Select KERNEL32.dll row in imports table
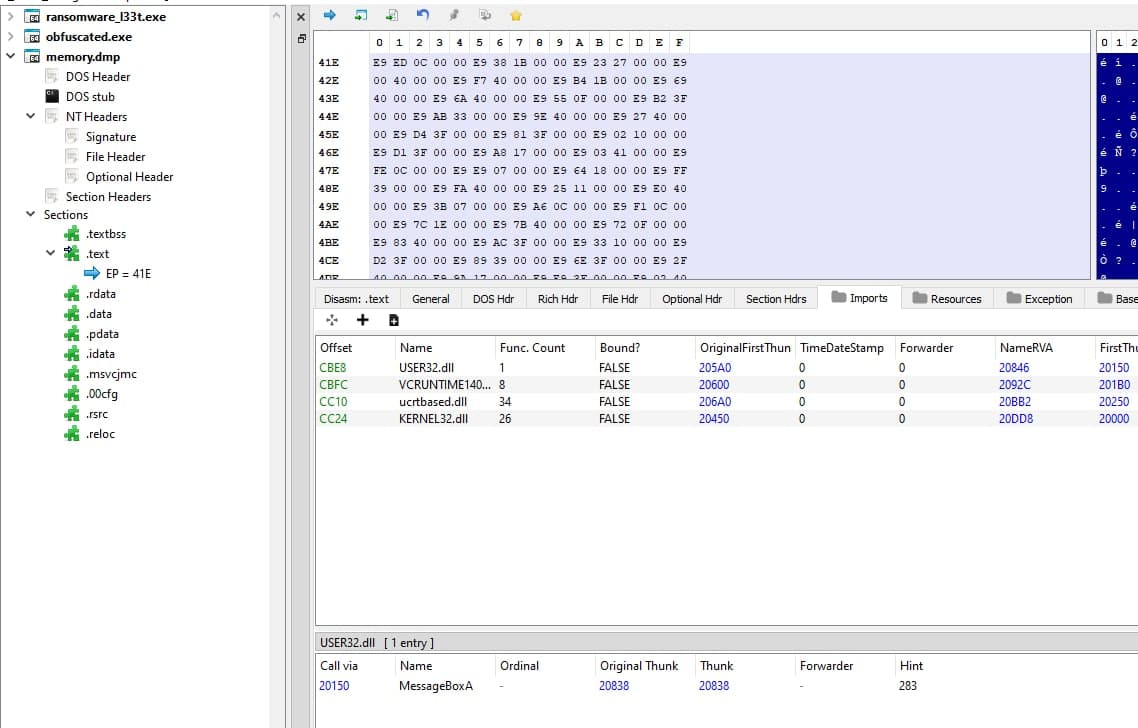 433,419
